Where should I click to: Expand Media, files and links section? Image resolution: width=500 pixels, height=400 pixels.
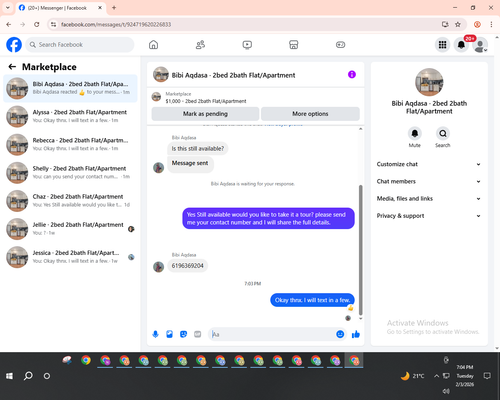click(429, 199)
